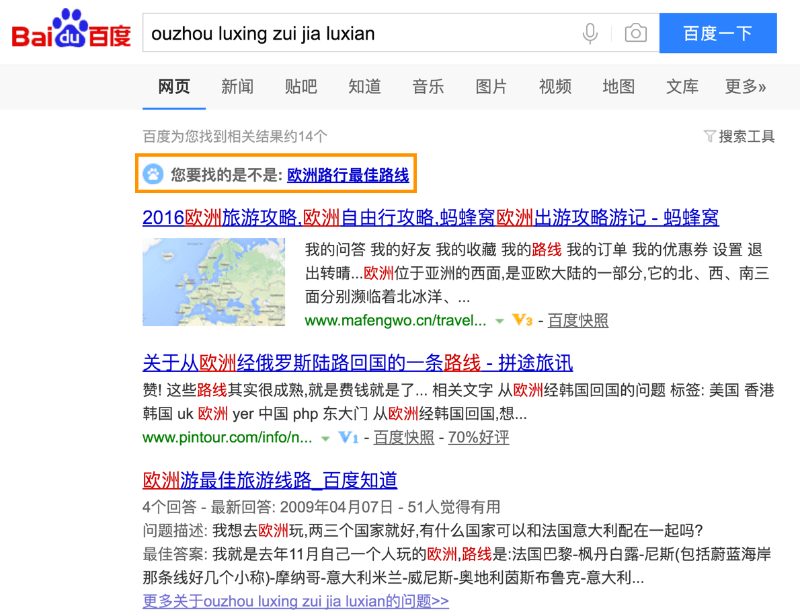Activate voice search microphone icon
Image resolution: width=800 pixels, height=616 pixels.
(x=589, y=32)
